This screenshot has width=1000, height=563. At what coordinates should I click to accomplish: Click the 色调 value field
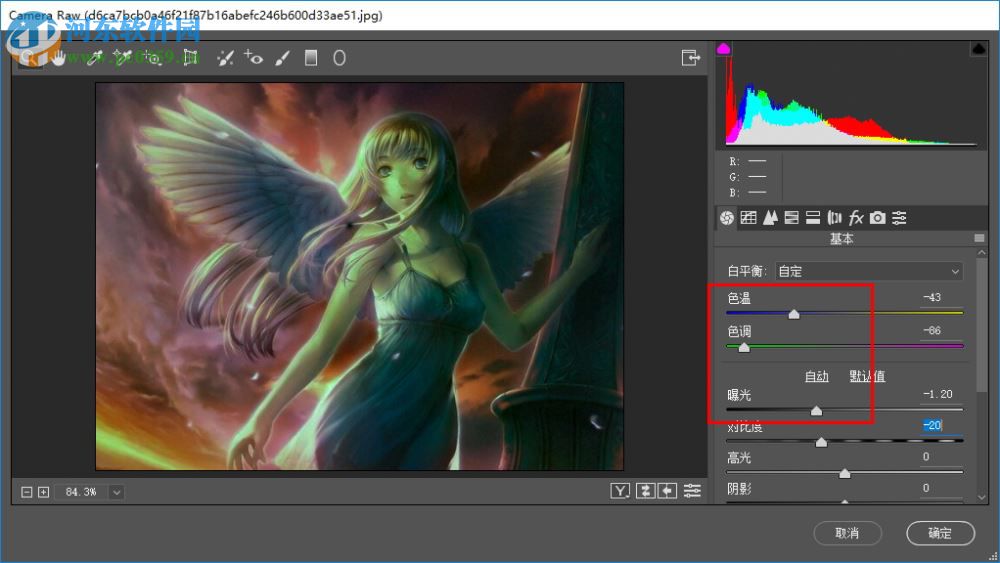tap(941, 330)
